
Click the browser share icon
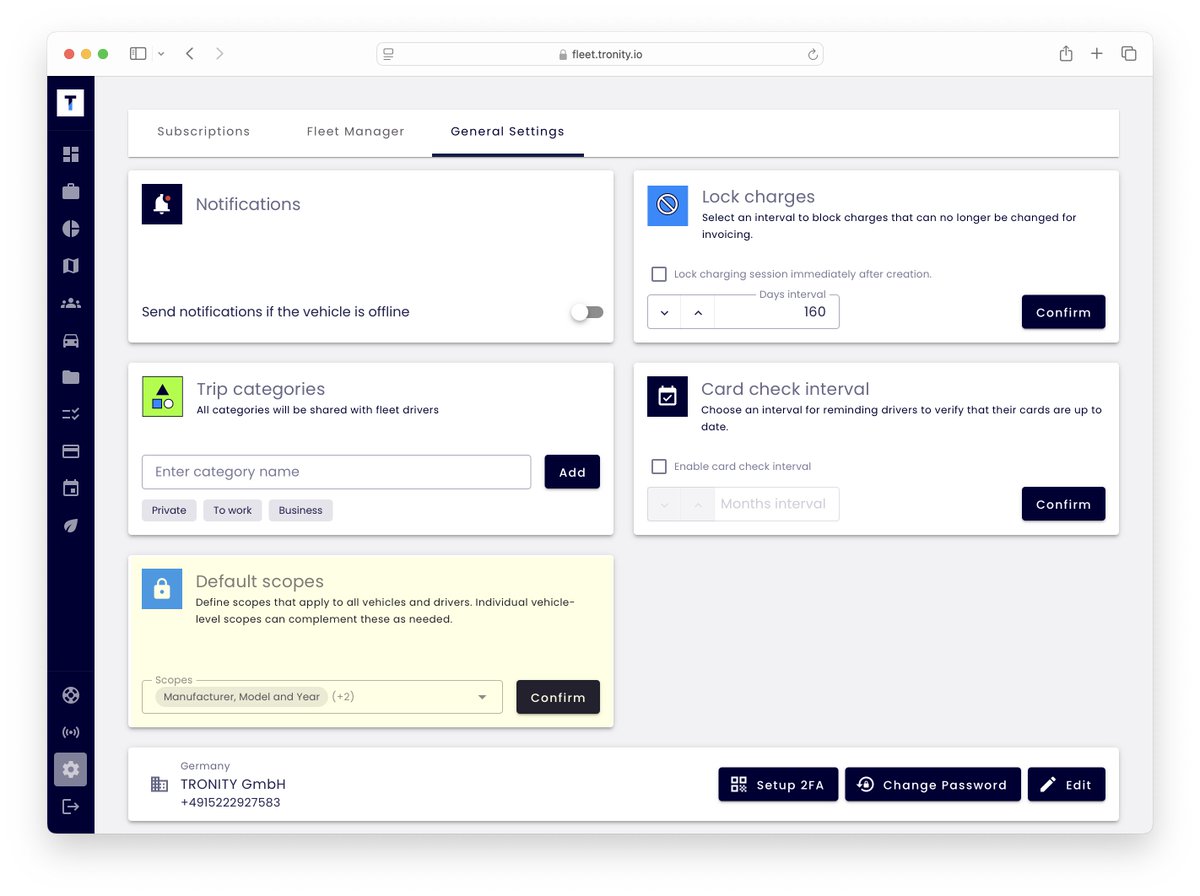coord(1066,54)
